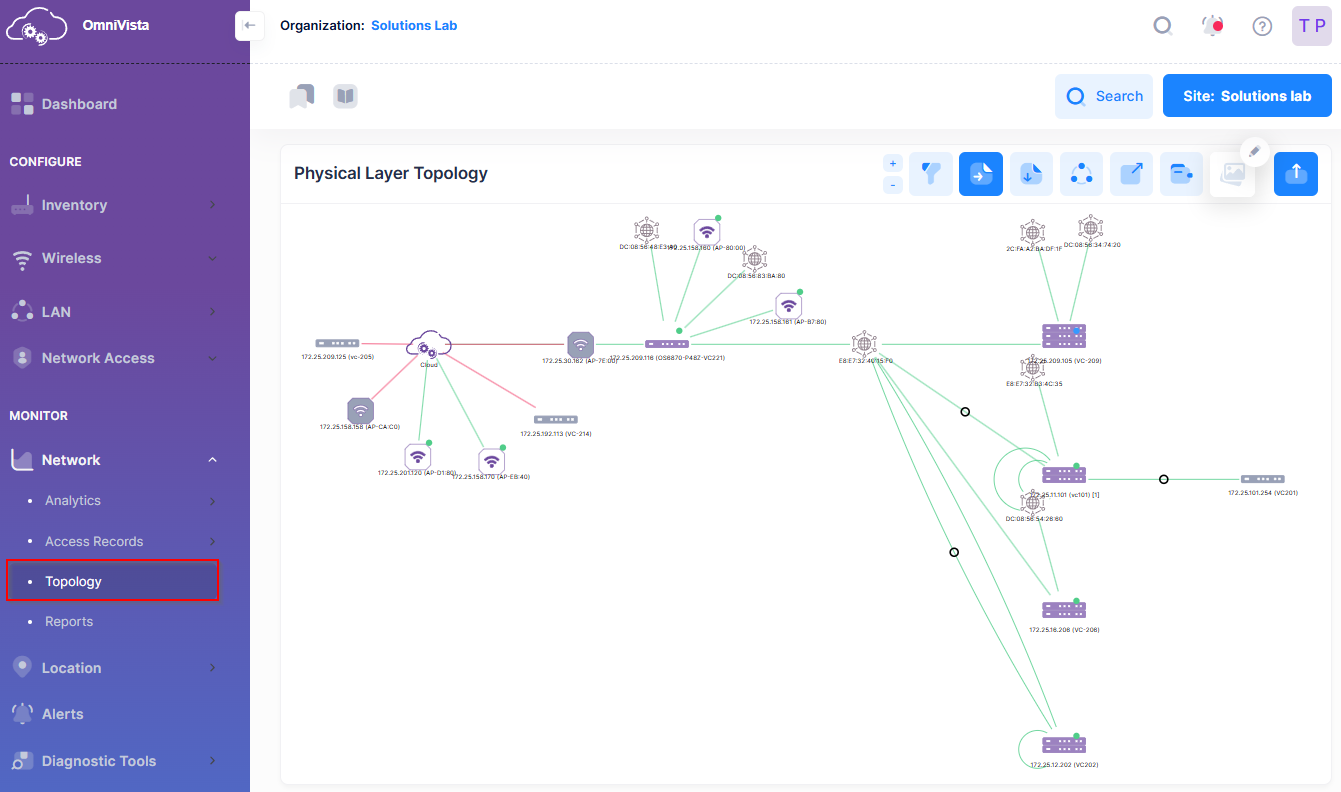The image size is (1341, 792).
Task: Expand the Inventory menu chevron
Action: pos(212,205)
